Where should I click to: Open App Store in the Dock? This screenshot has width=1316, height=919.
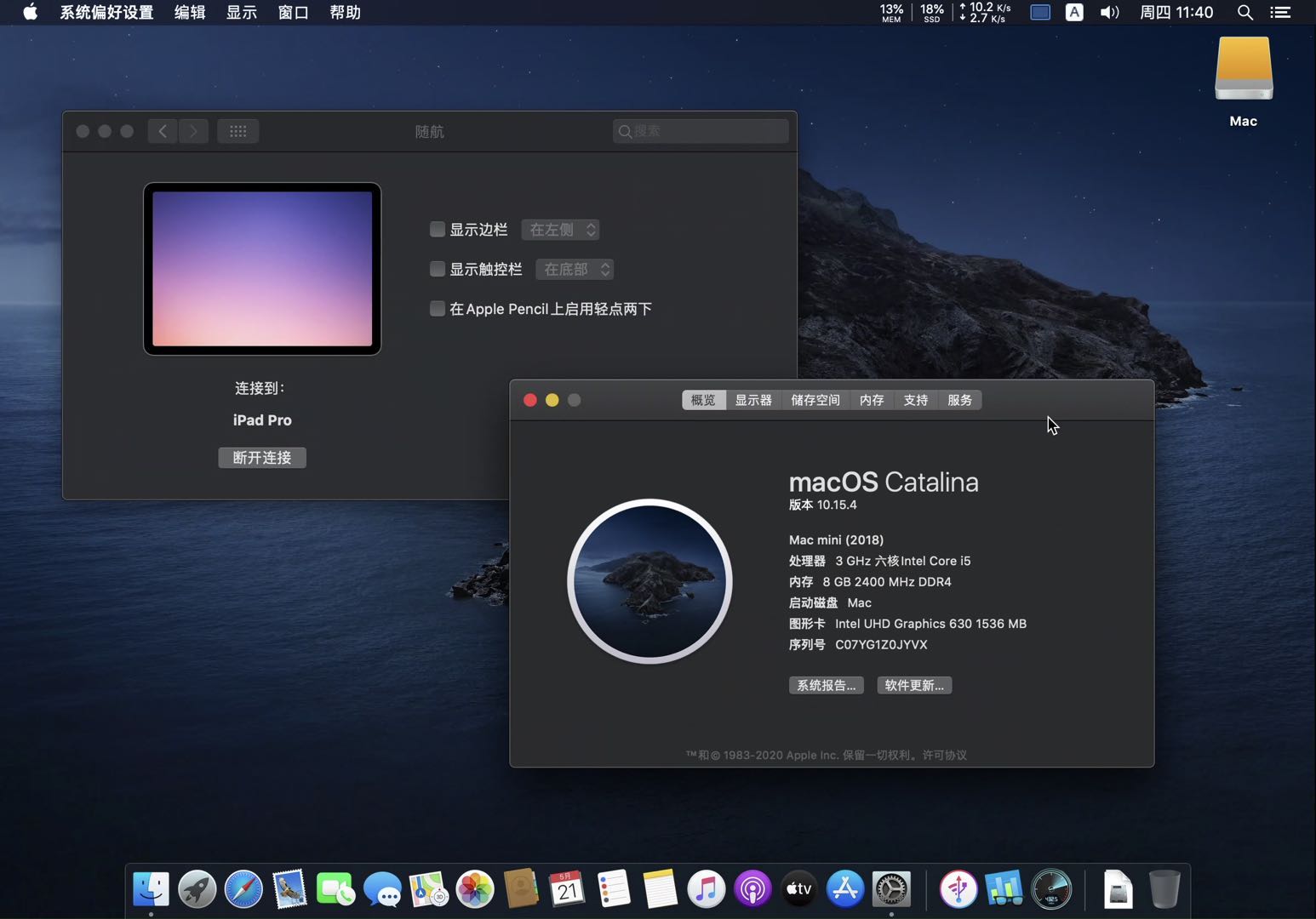[x=845, y=889]
